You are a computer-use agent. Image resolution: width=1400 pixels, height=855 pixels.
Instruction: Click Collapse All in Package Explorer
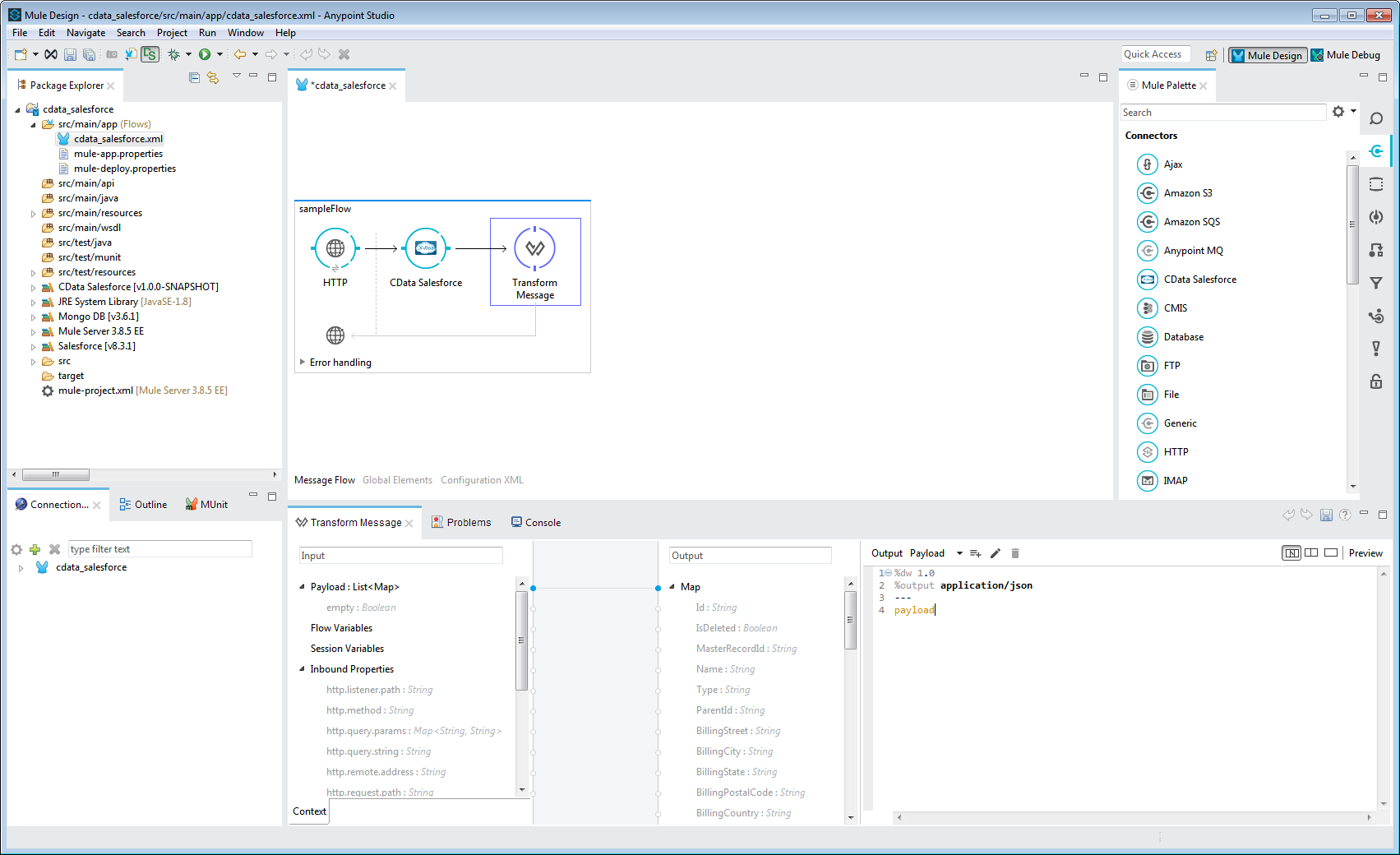194,77
